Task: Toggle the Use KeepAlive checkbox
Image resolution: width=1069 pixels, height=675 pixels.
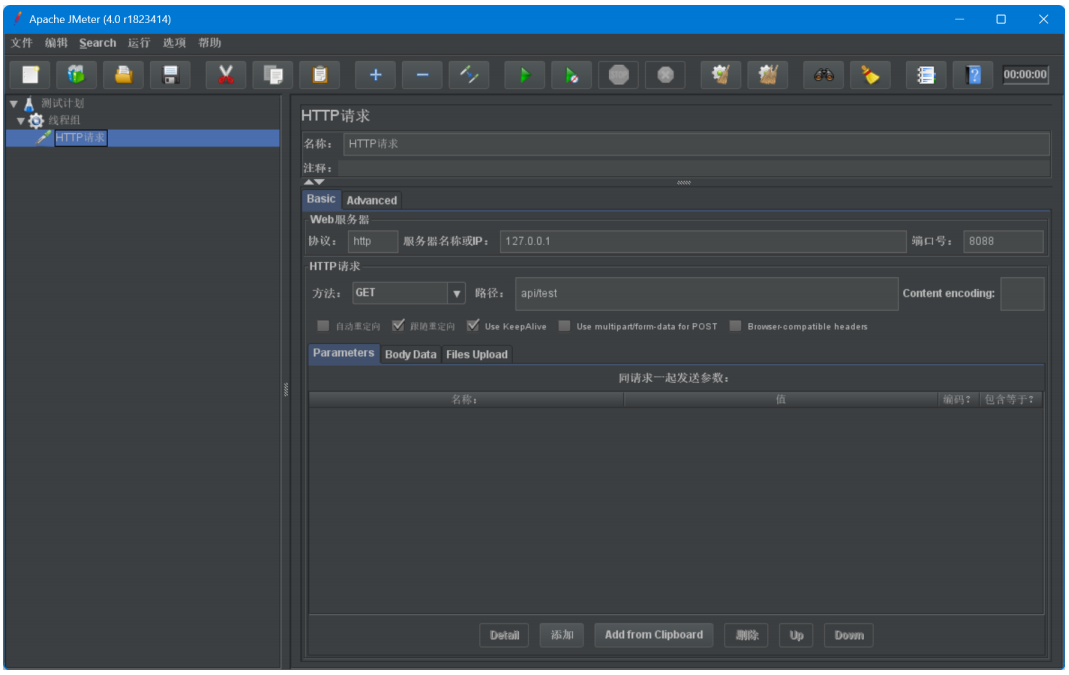Action: [x=472, y=326]
